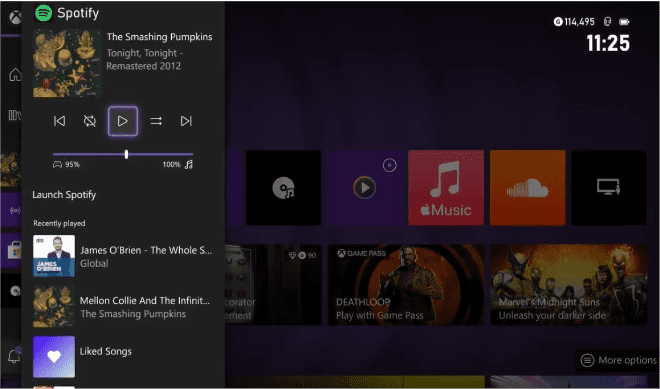
Task: Skip to the next track
Action: (x=186, y=121)
